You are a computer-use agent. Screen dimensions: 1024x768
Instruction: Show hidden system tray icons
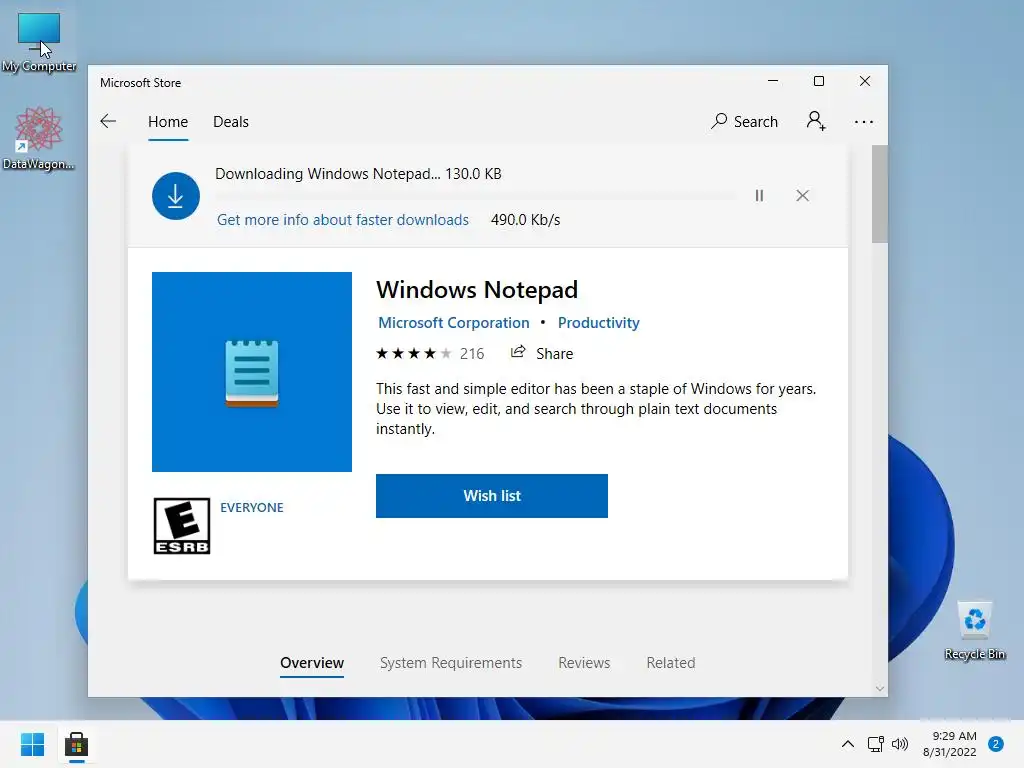click(848, 744)
